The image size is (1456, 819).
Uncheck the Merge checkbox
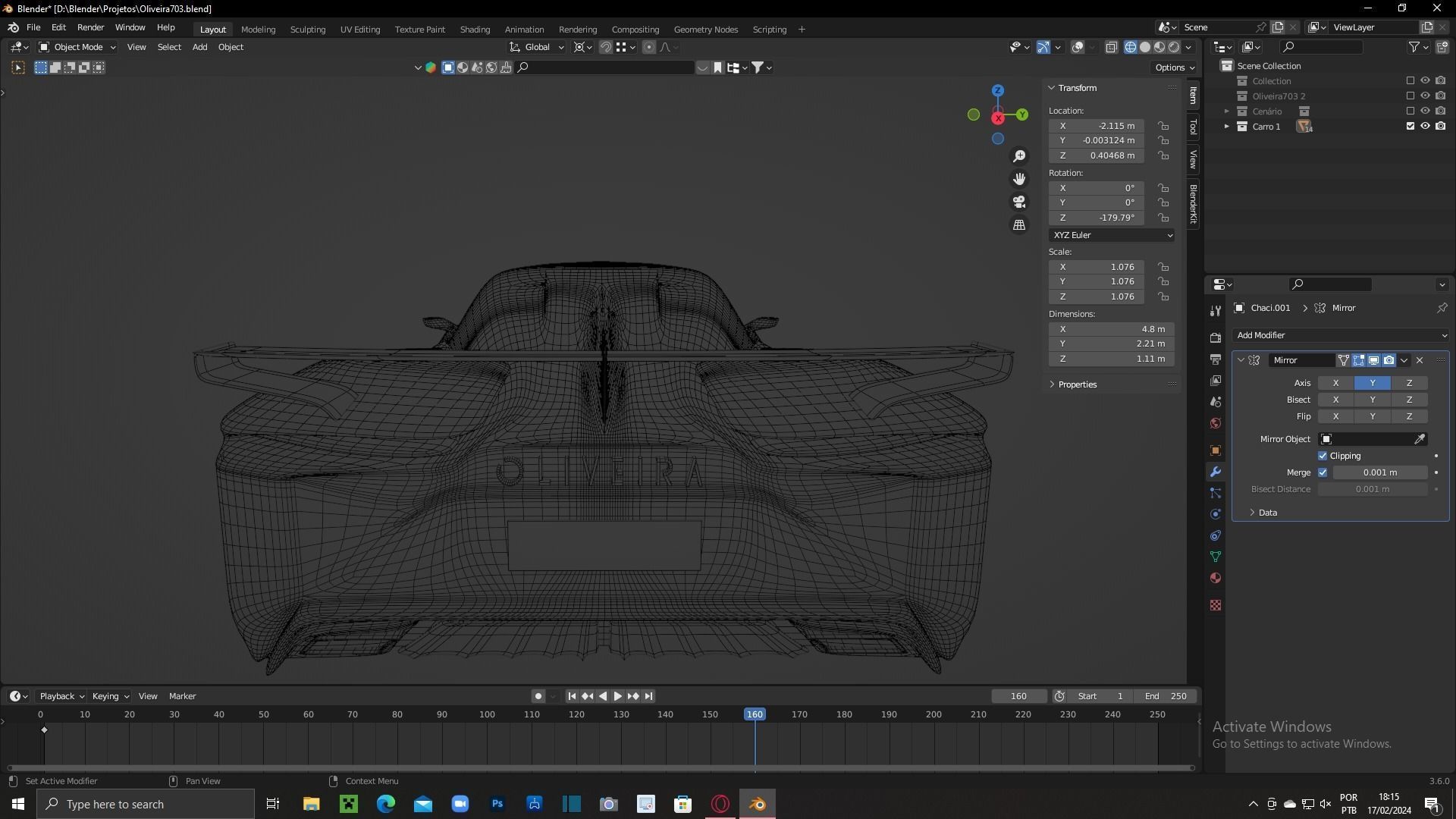coord(1323,472)
